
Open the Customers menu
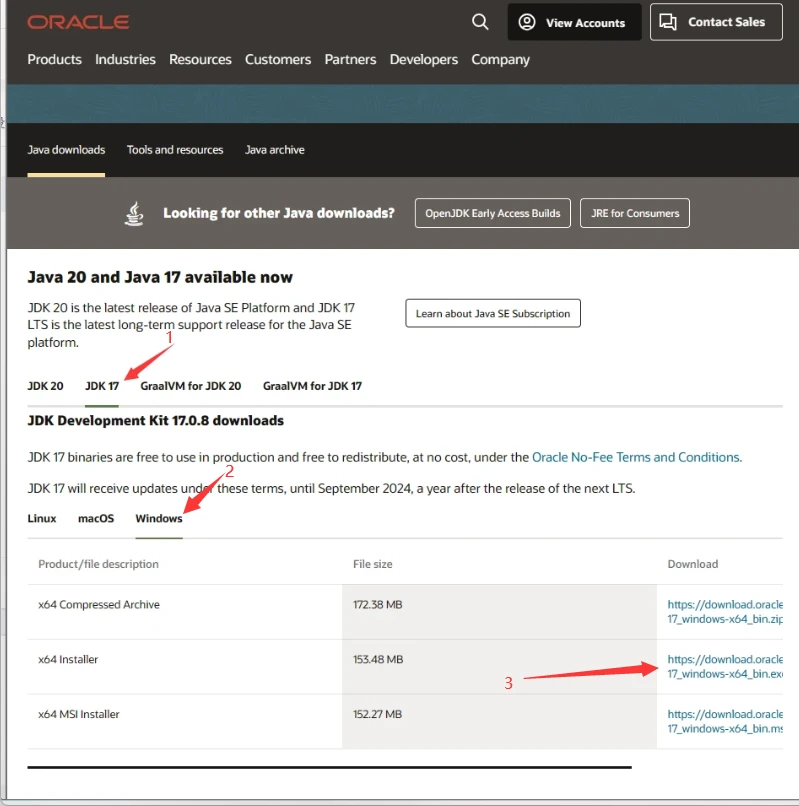tap(278, 60)
